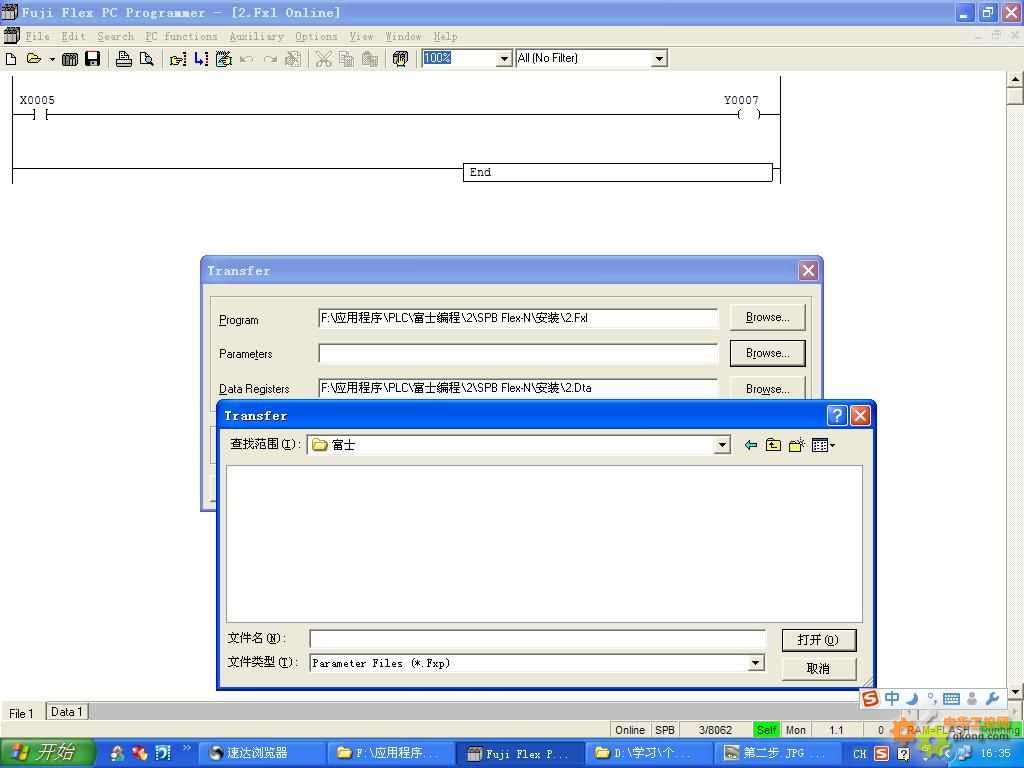The height and width of the screenshot is (768, 1024).
Task: Switch to the Data 1 tab
Action: [x=67, y=712]
